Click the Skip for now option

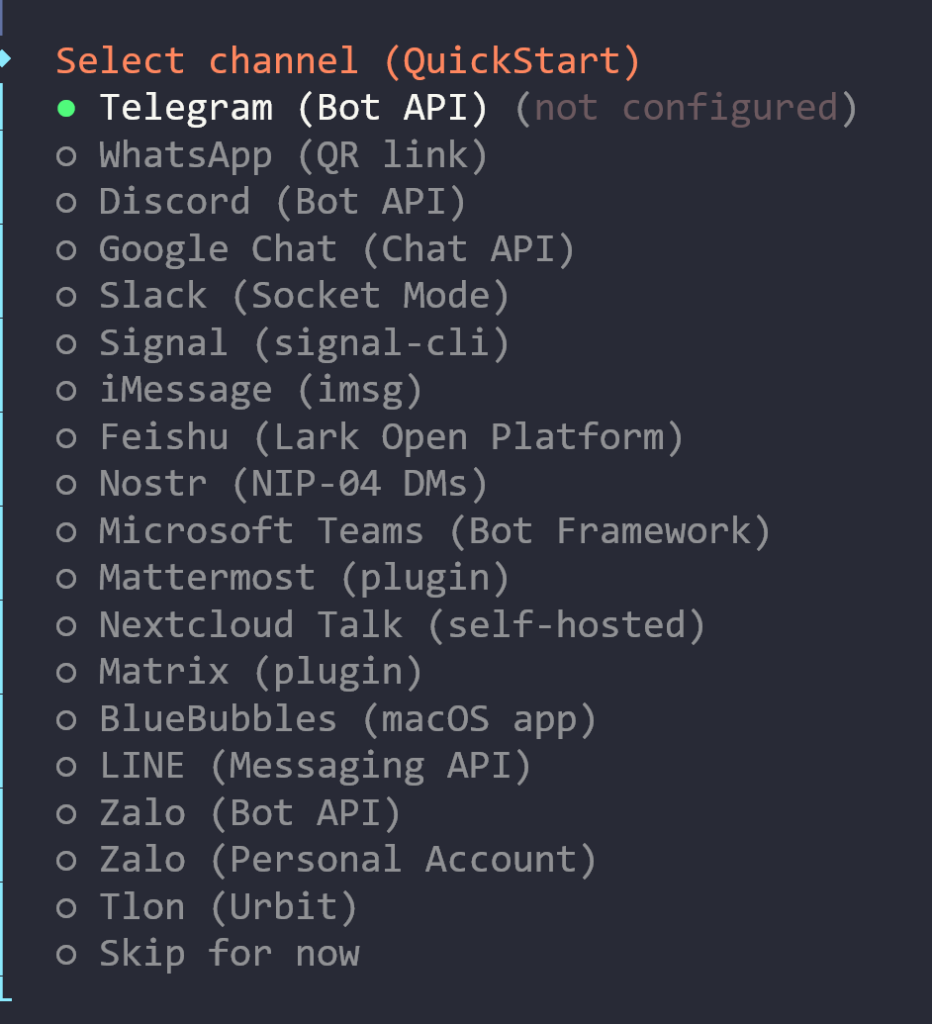pos(228,954)
